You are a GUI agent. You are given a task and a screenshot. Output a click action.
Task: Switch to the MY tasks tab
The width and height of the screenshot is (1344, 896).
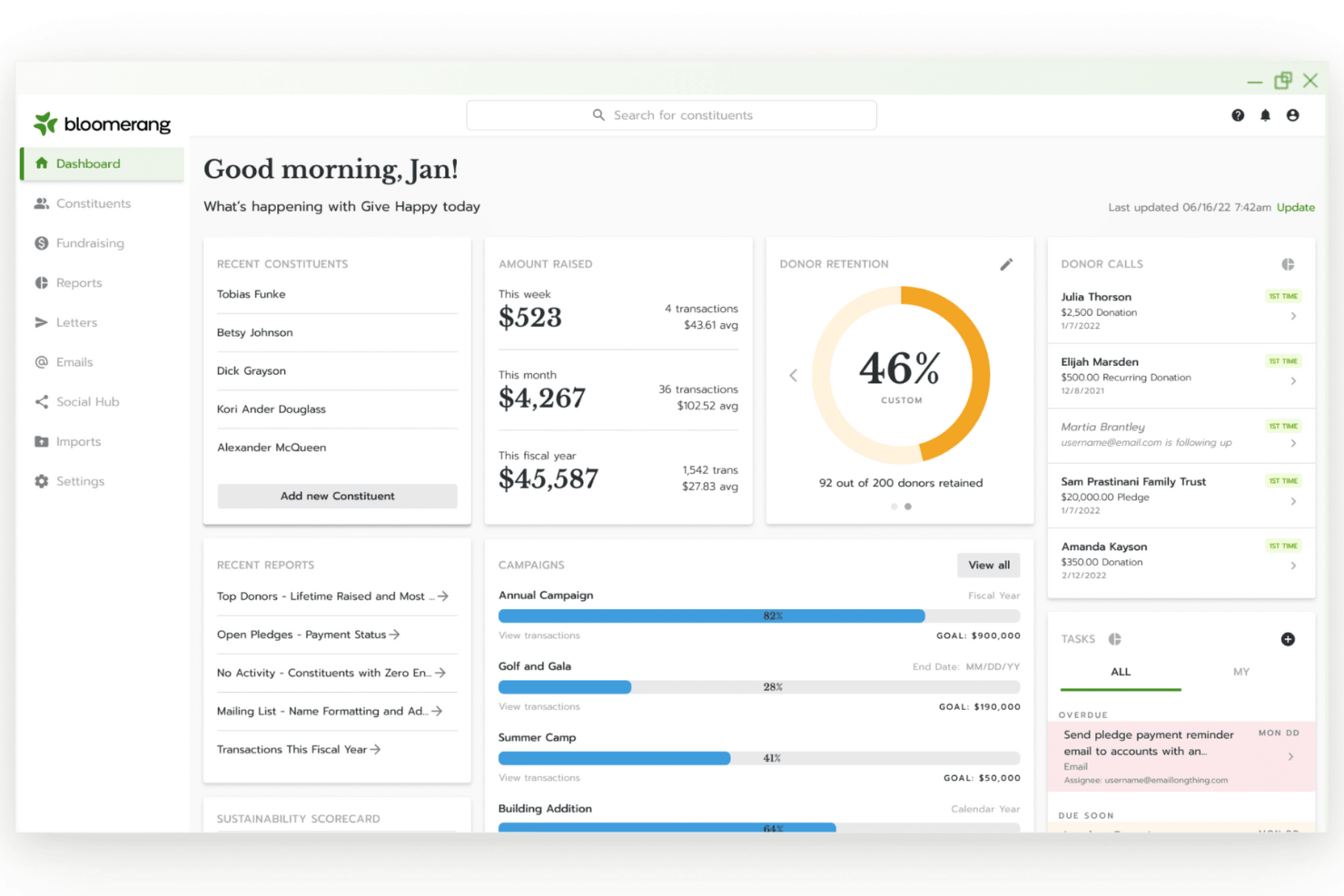point(1241,672)
